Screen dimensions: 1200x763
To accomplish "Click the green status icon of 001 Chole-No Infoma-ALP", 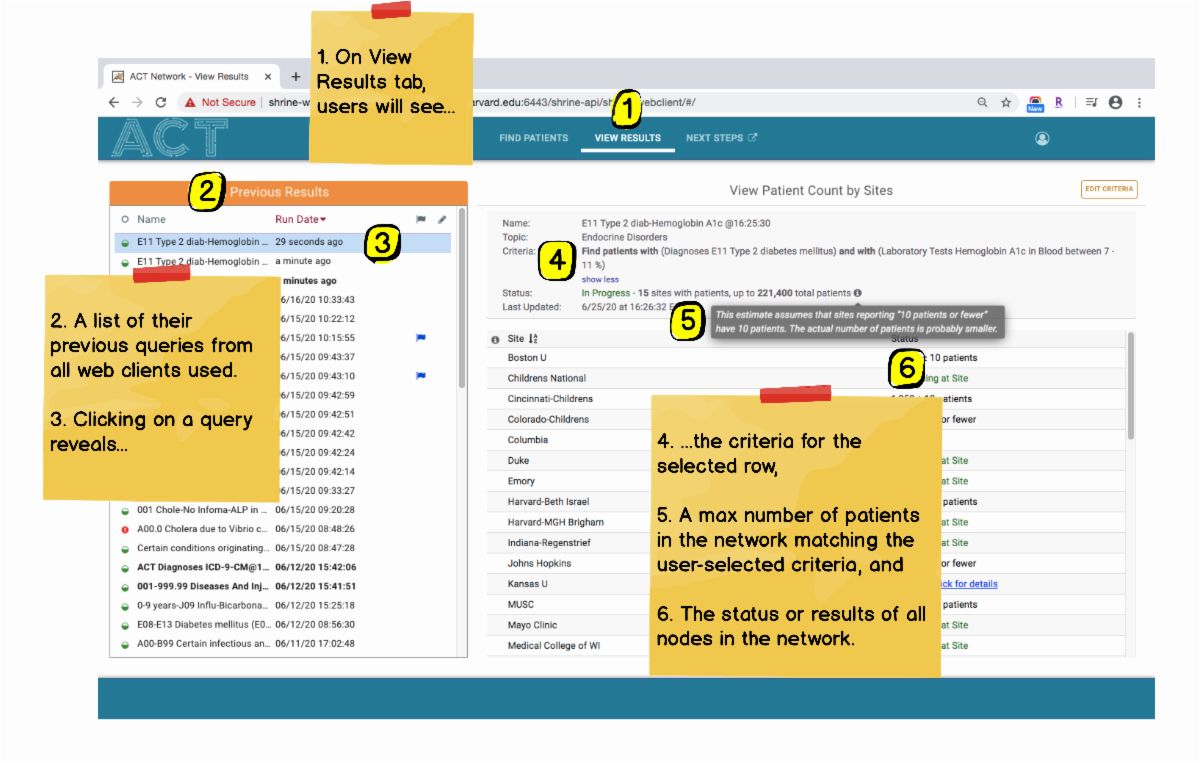I will [x=125, y=510].
